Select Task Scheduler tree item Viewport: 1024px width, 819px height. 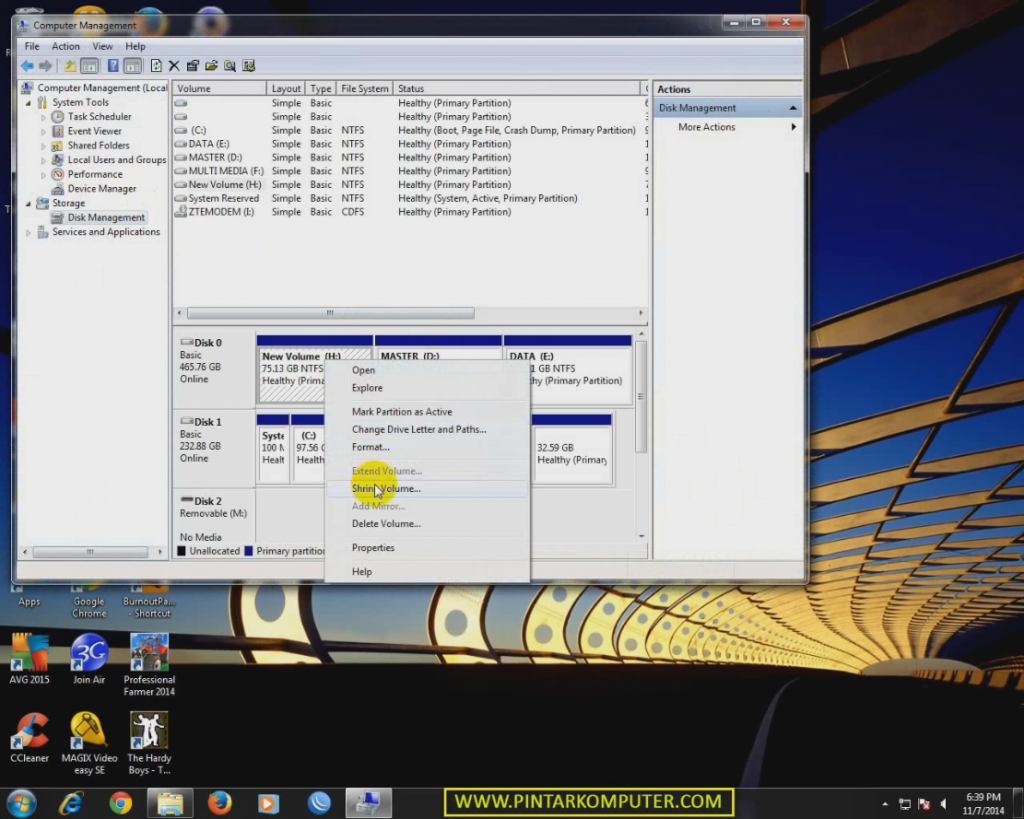tap(99, 117)
